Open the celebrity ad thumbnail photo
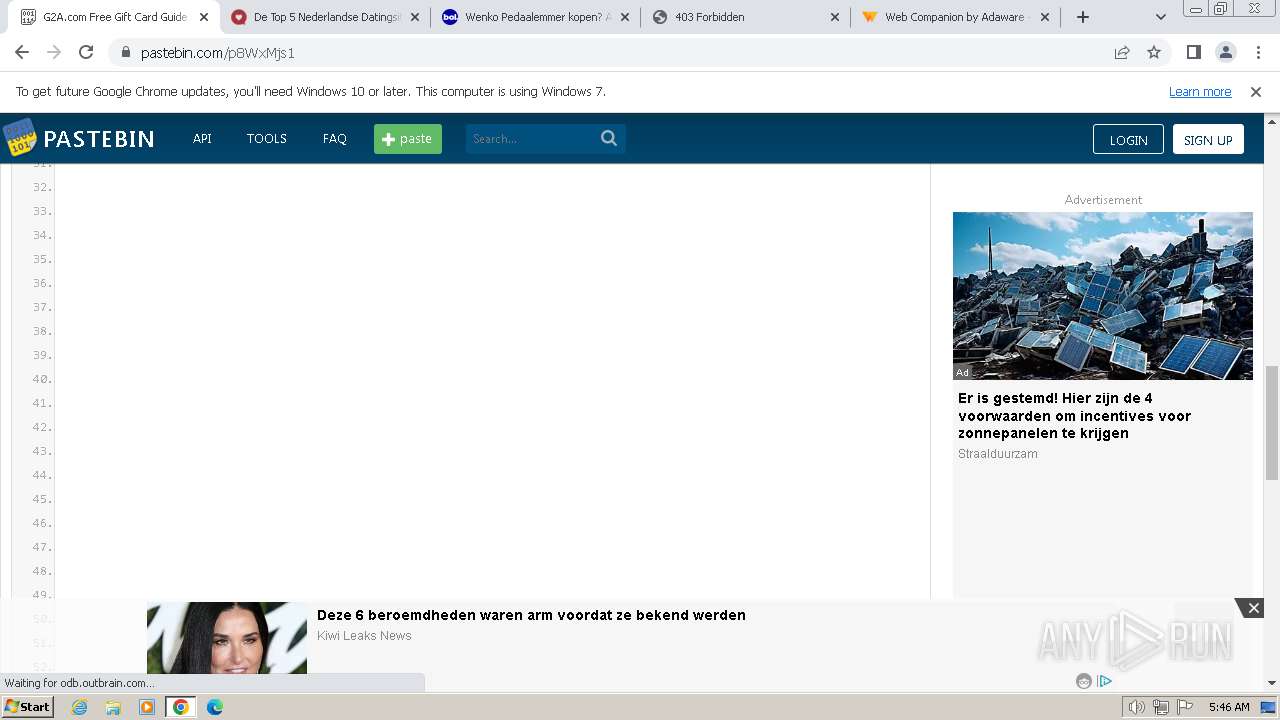The image size is (1280, 720). pos(227,638)
